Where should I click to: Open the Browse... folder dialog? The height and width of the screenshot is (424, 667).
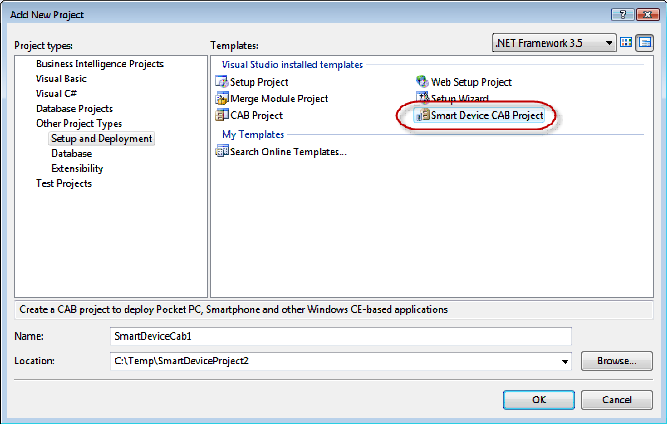click(616, 361)
